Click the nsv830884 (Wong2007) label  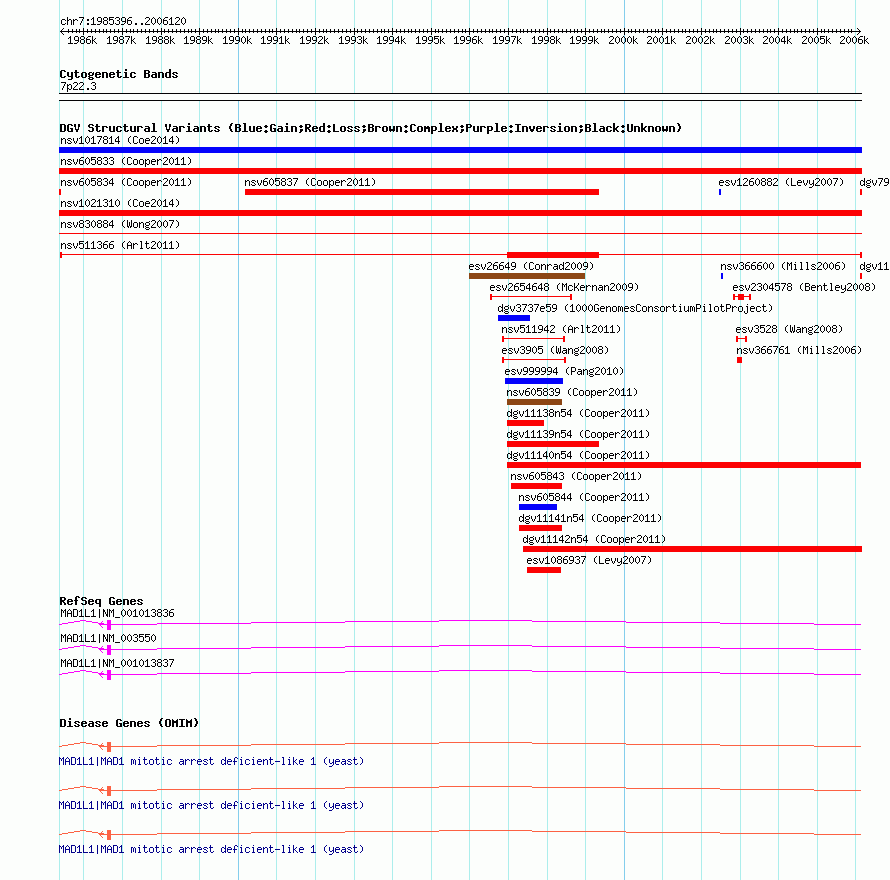[120, 224]
